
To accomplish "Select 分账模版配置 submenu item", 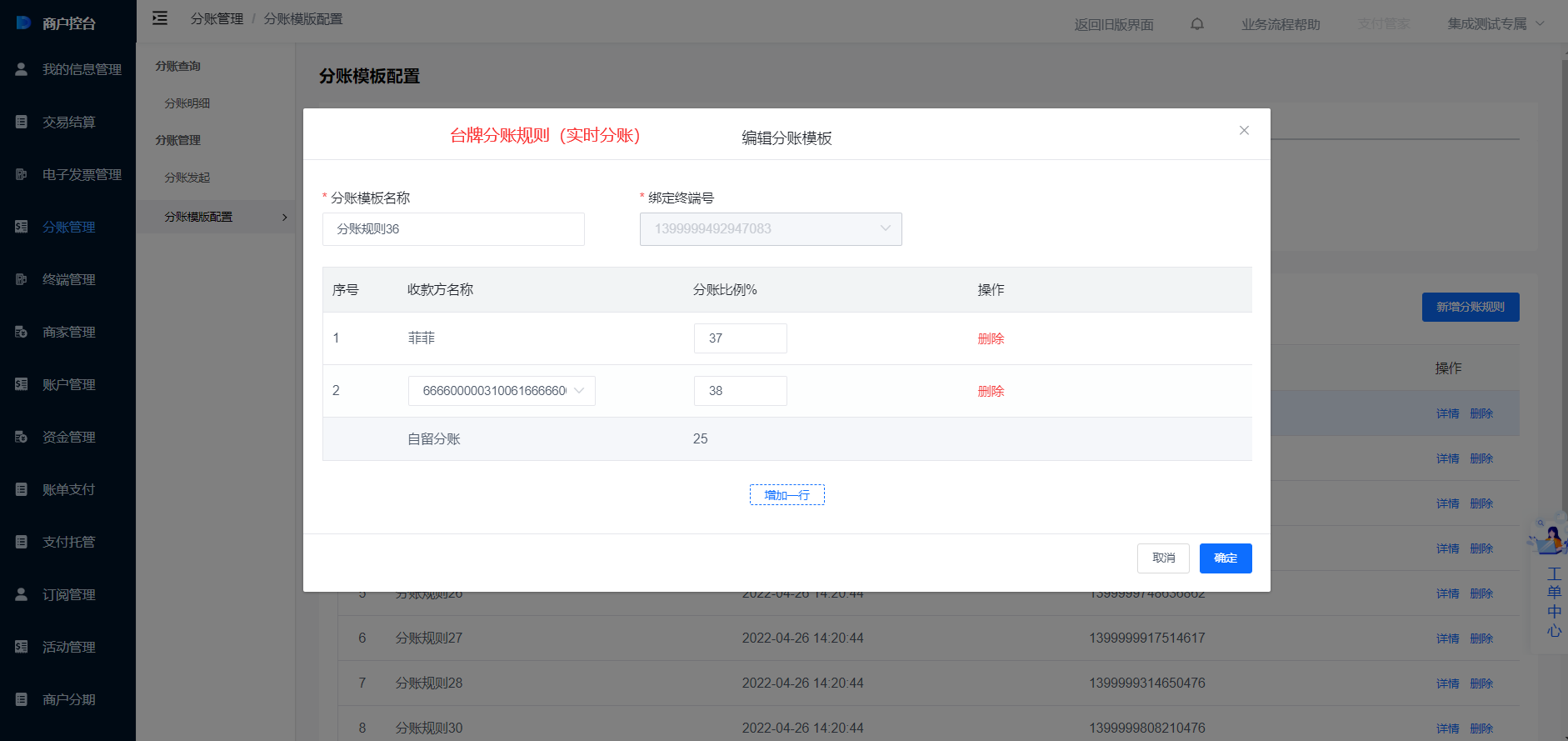I will 198,217.
